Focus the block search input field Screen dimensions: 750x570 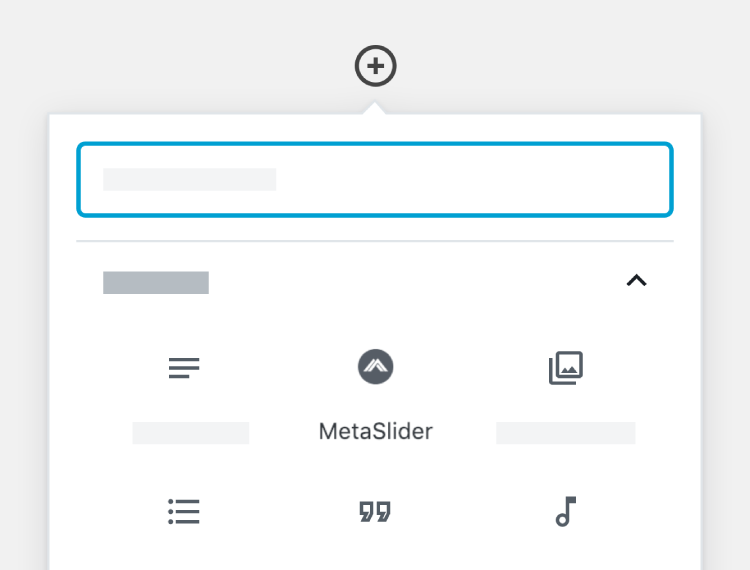pyautogui.click(x=375, y=179)
